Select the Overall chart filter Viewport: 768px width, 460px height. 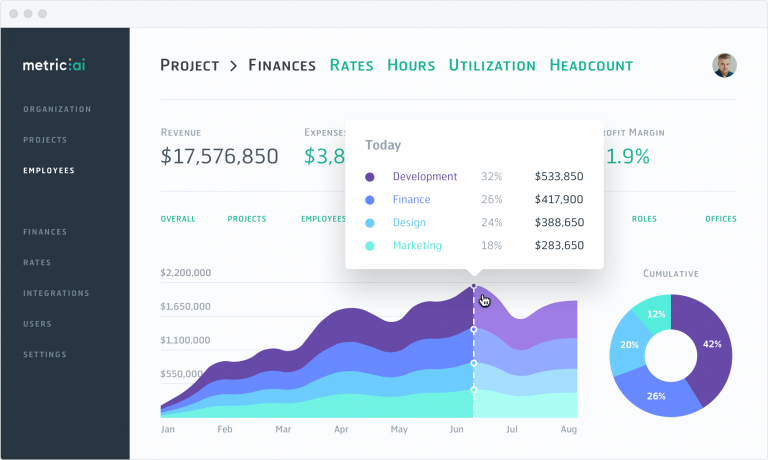click(178, 218)
